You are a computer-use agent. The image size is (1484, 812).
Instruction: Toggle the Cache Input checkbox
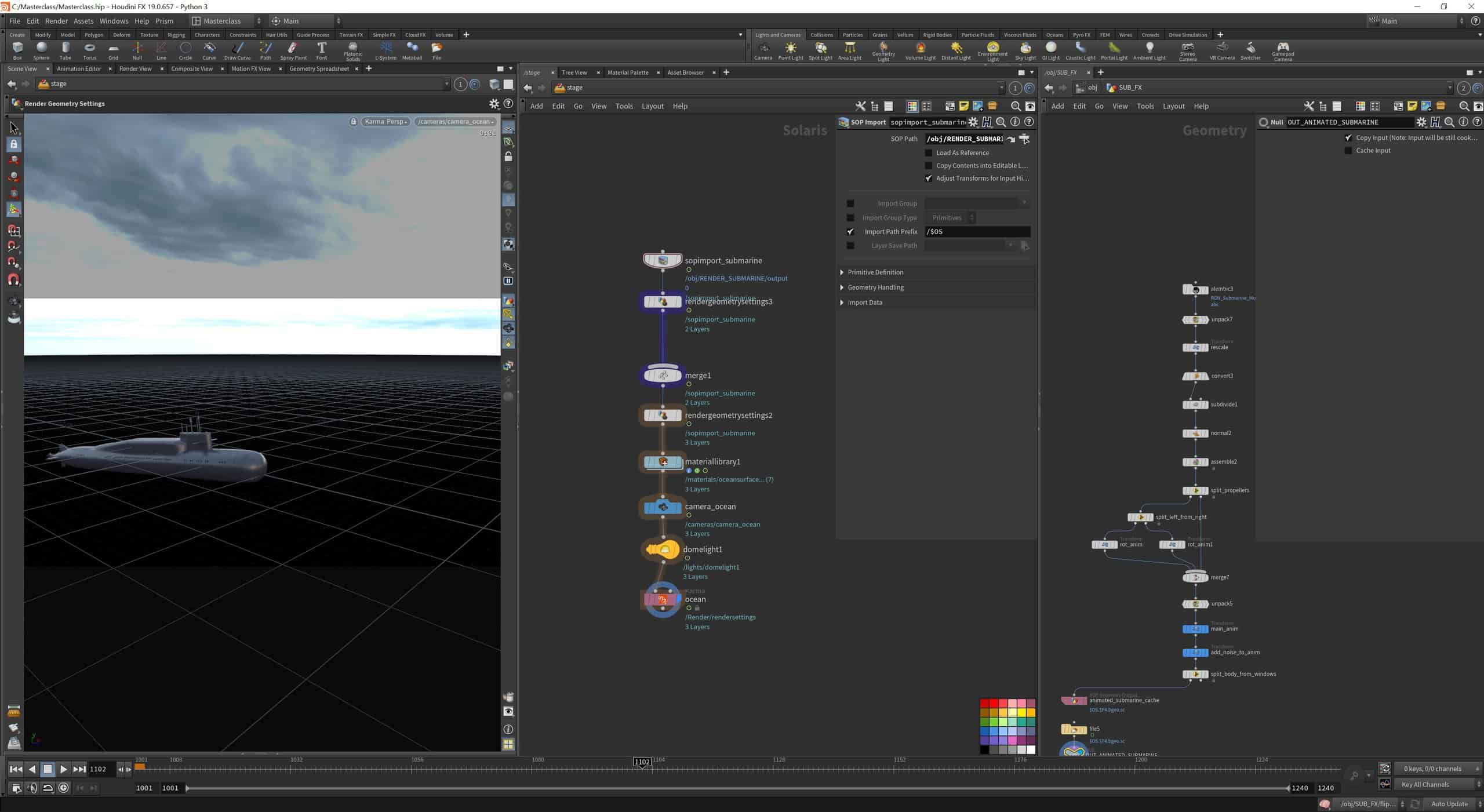coord(1348,151)
